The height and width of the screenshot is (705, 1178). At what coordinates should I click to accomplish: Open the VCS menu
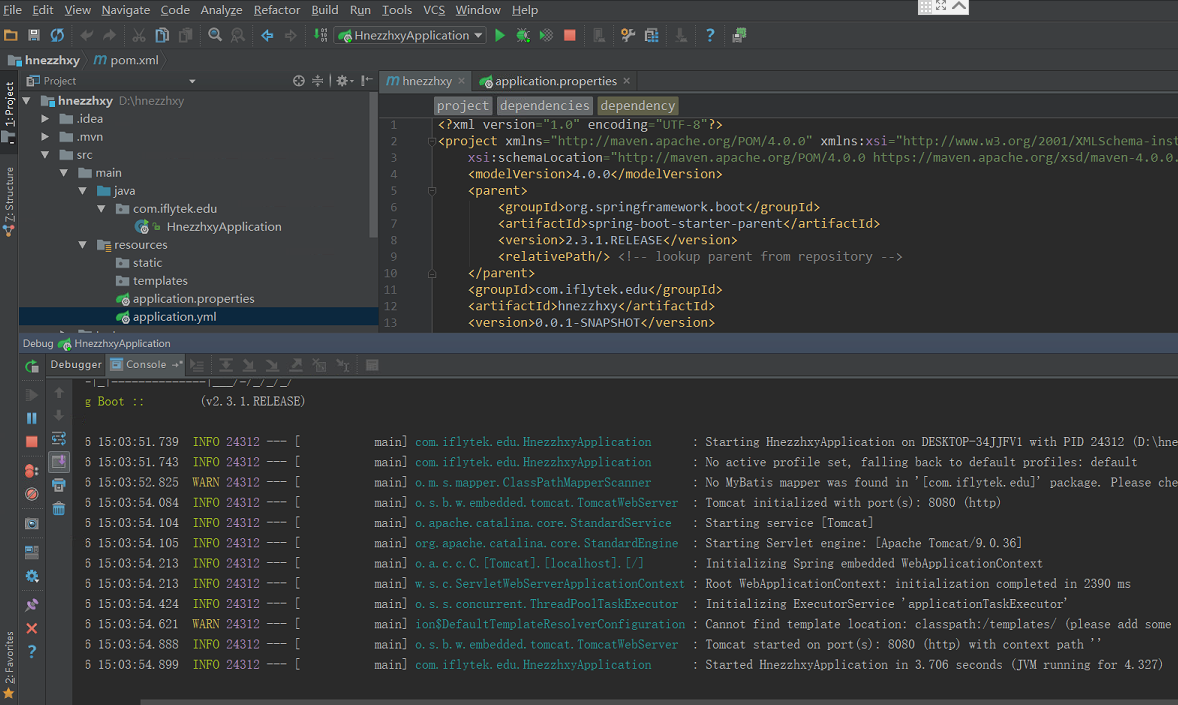point(433,10)
